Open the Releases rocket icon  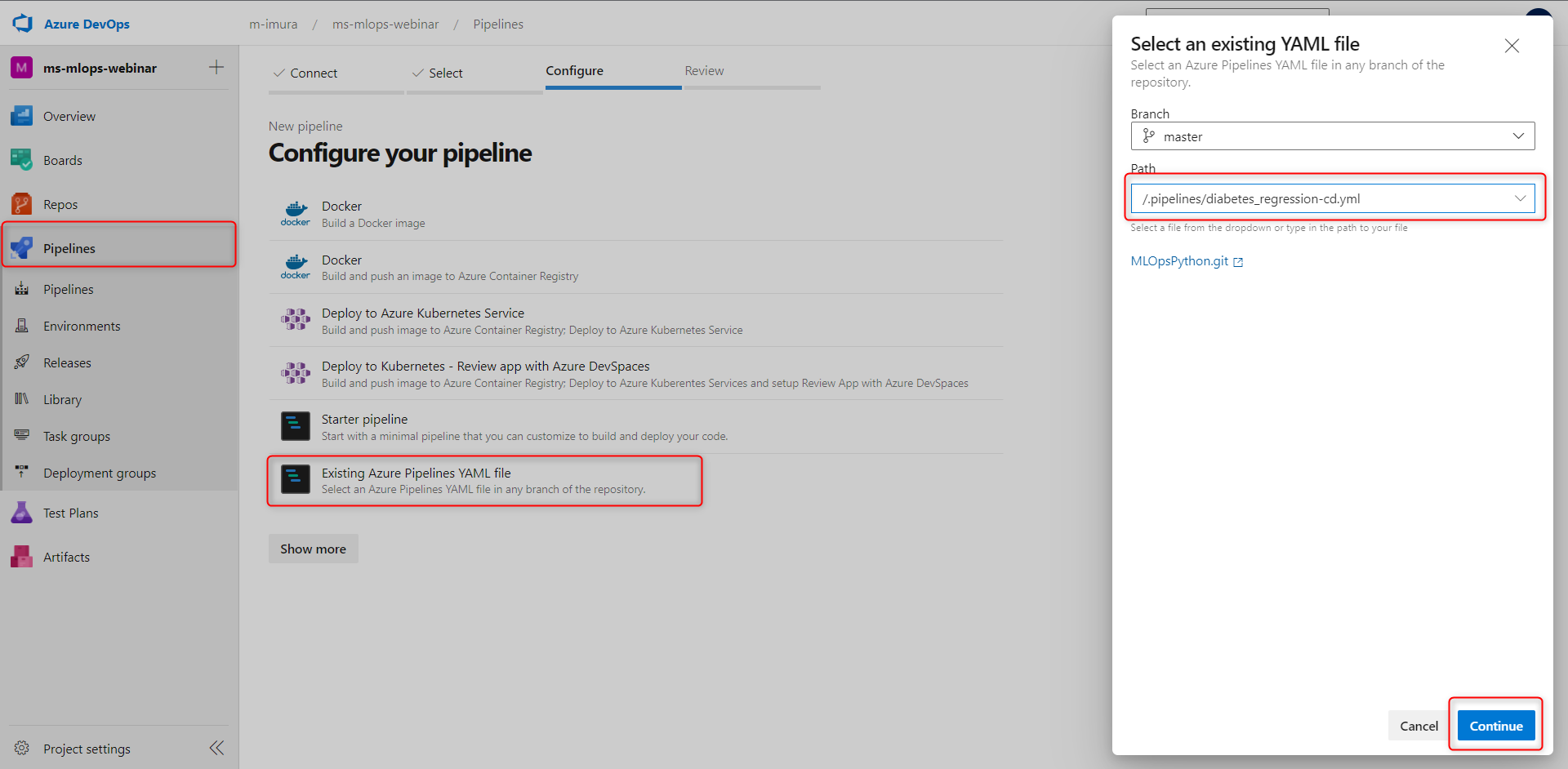pyautogui.click(x=22, y=362)
